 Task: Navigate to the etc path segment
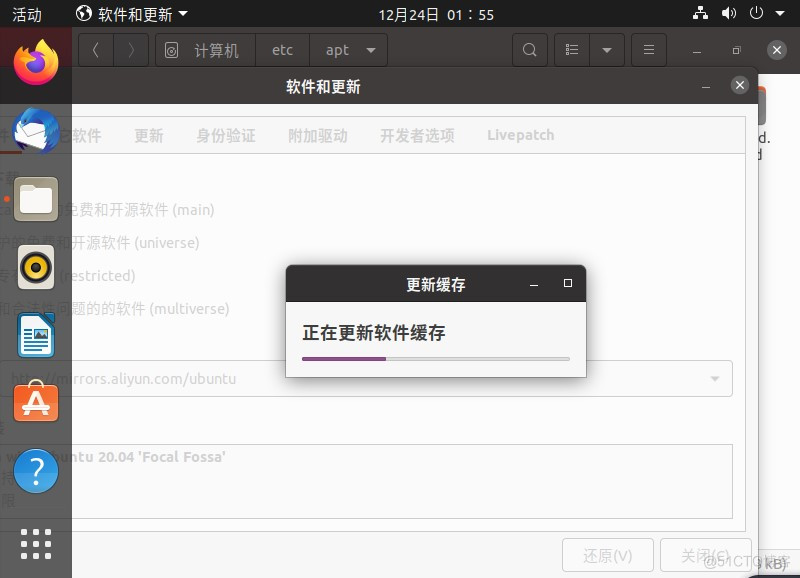click(x=282, y=50)
